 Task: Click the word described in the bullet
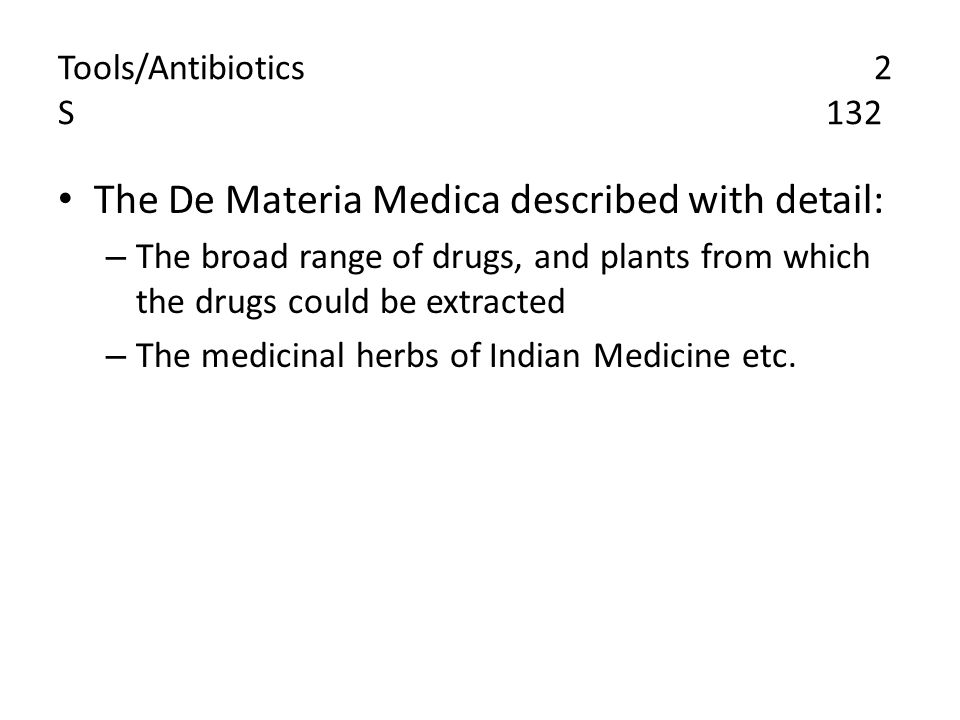(594, 200)
